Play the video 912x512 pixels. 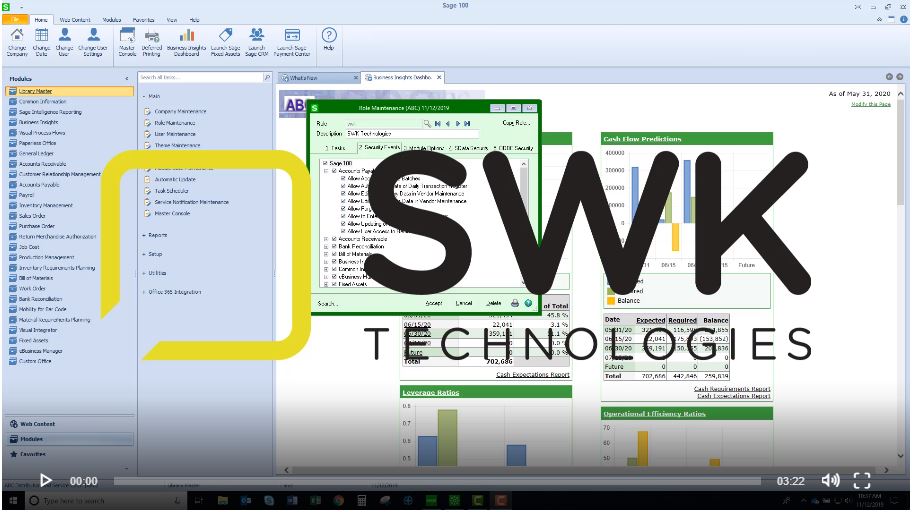pyautogui.click(x=45, y=481)
